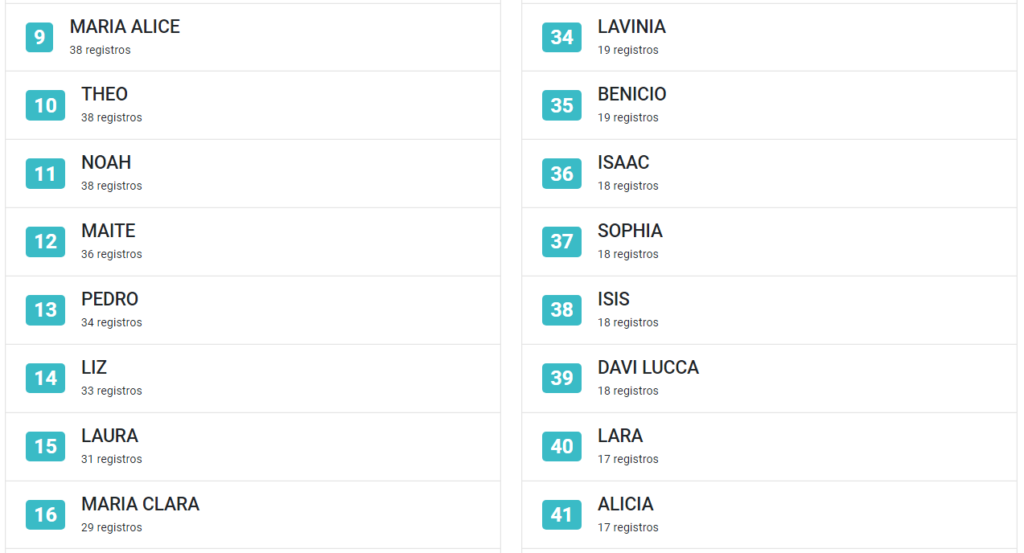Image resolution: width=1024 pixels, height=553 pixels.
Task: Click the SOPHIA name entry
Action: click(630, 230)
